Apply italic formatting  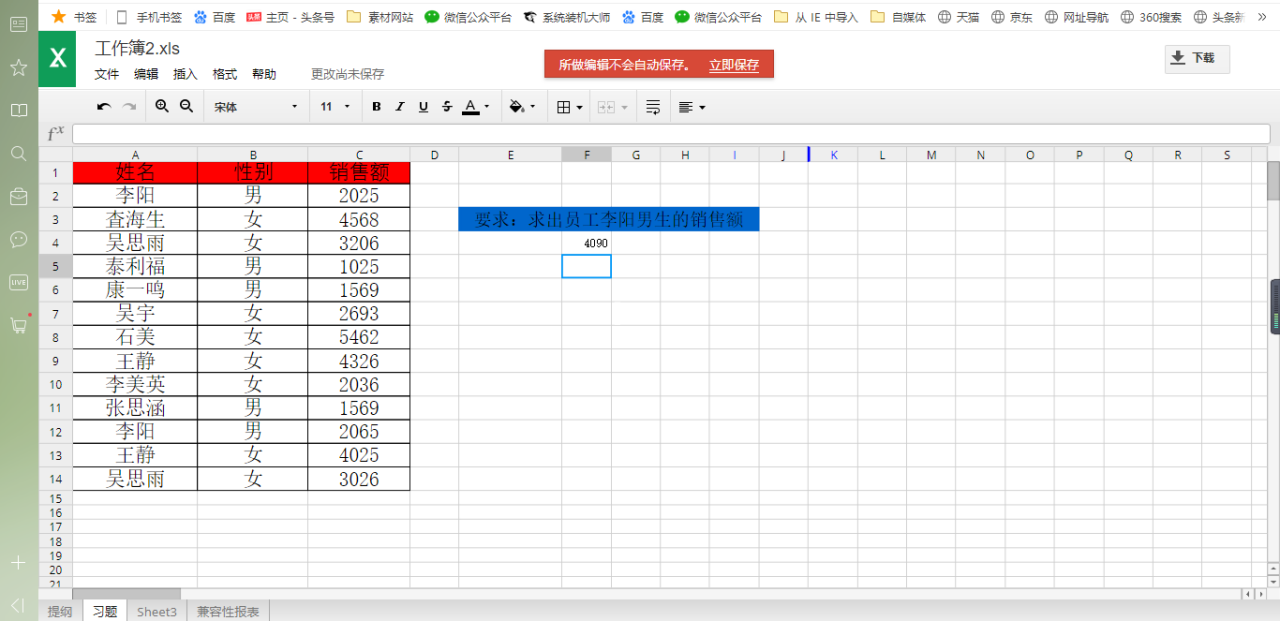[400, 107]
